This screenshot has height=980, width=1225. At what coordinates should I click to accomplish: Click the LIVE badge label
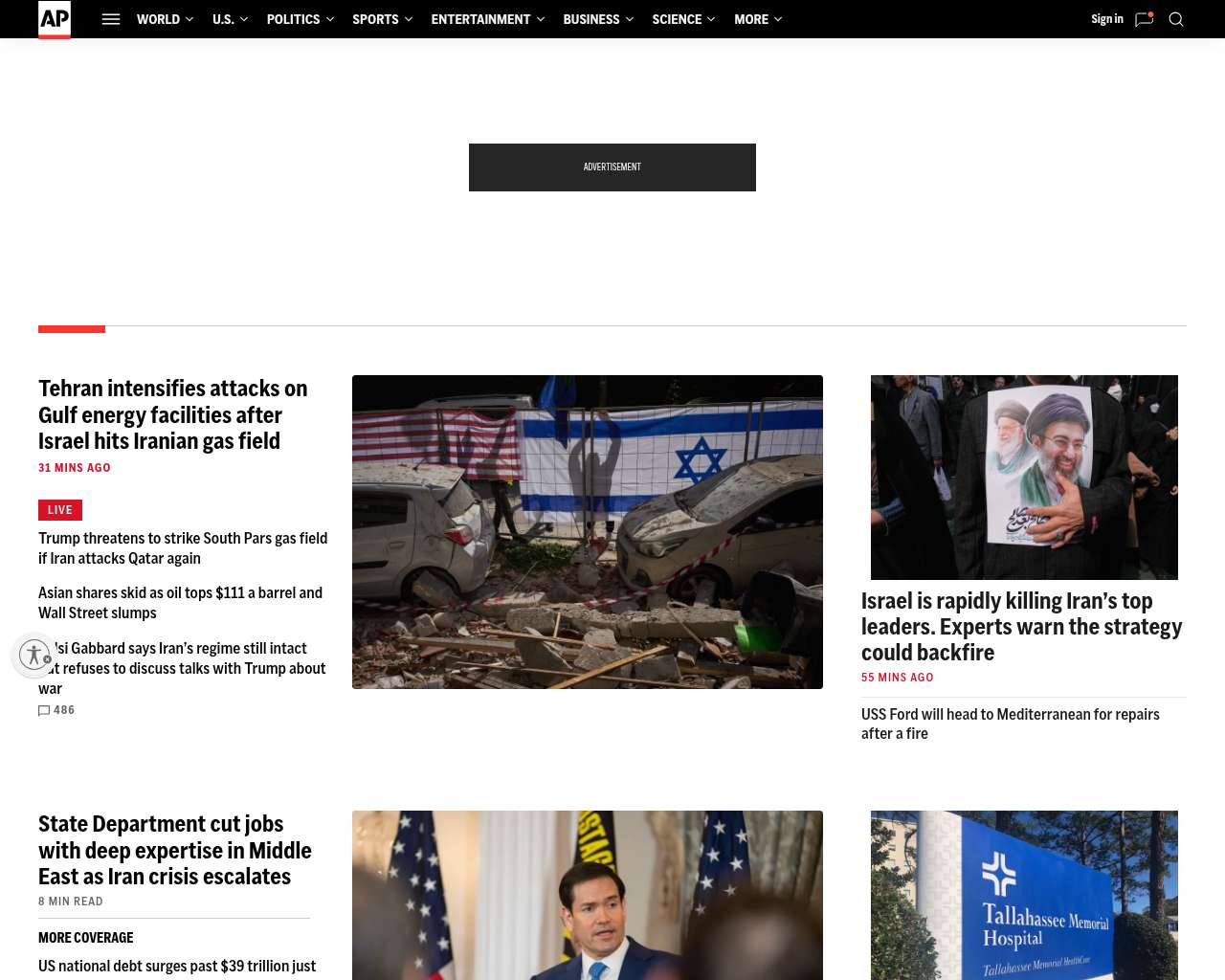pyautogui.click(x=60, y=510)
